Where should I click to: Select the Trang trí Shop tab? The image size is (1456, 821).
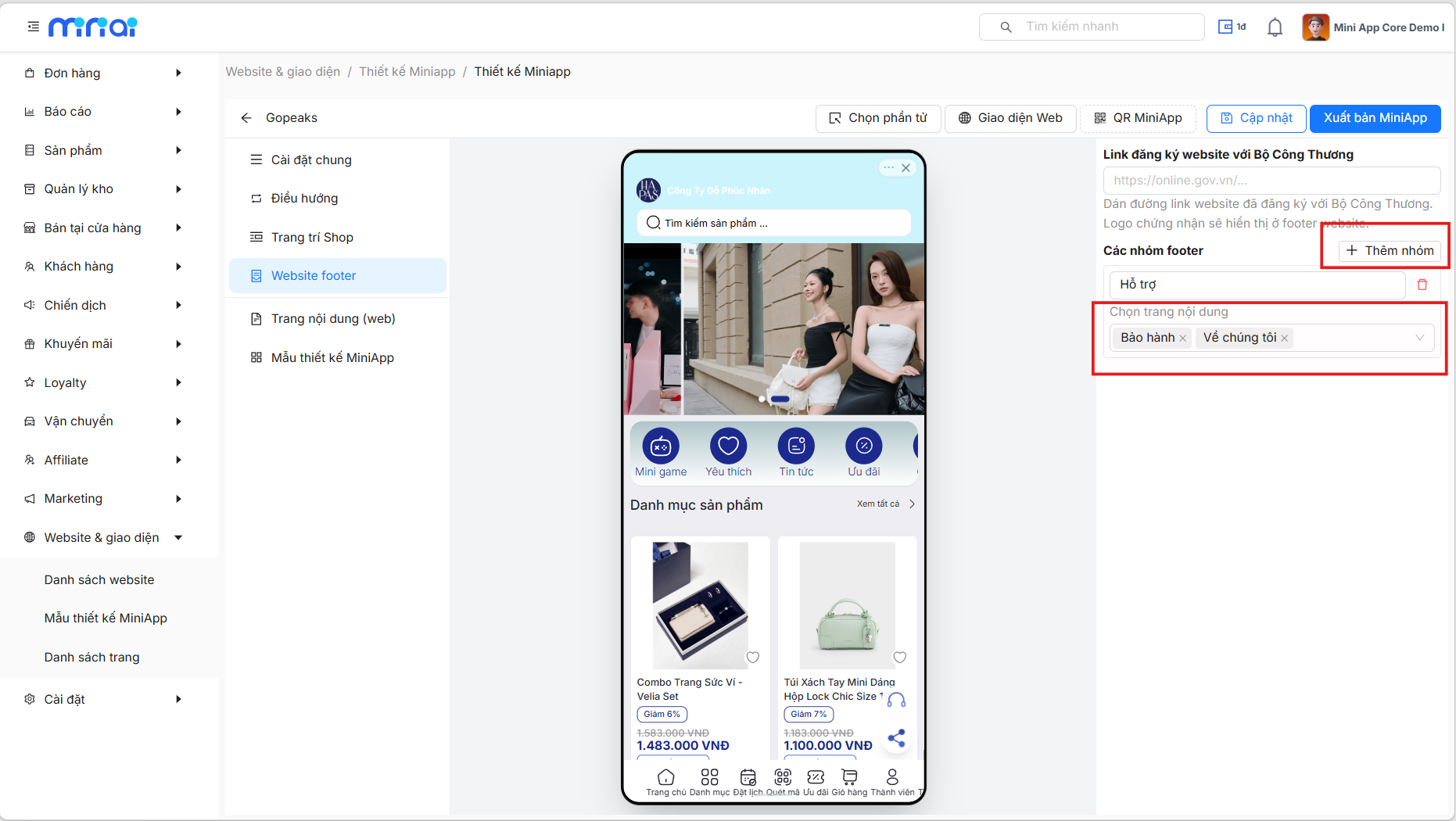coord(338,237)
